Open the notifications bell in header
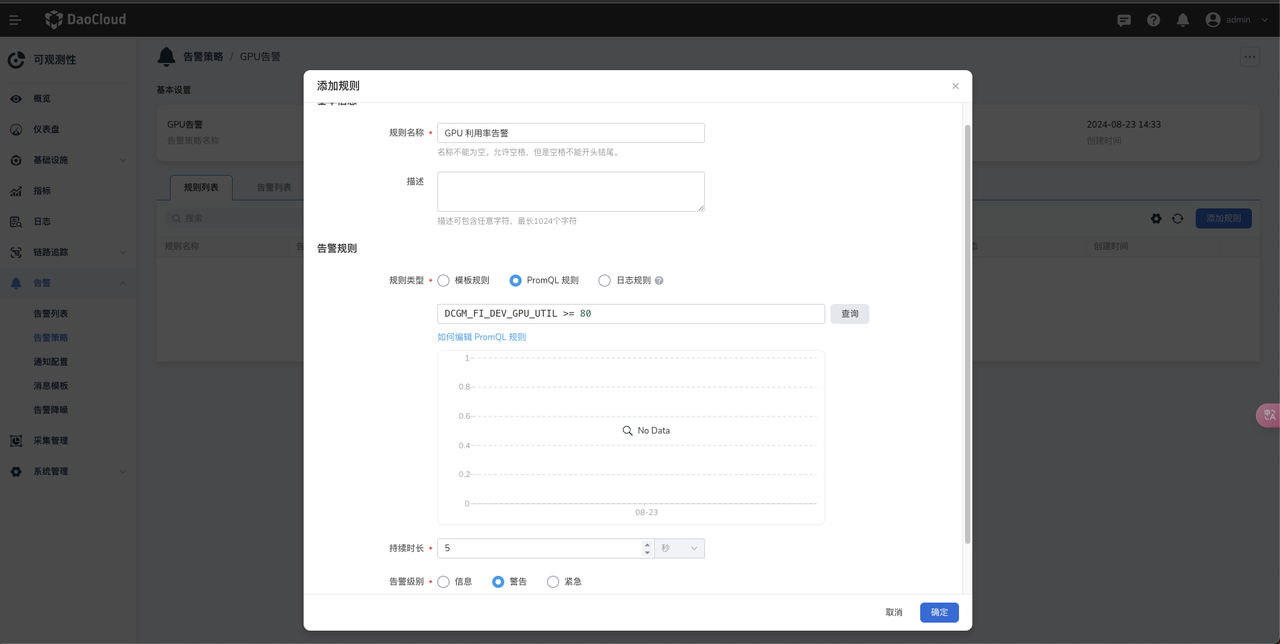The image size is (1280, 644). [x=1182, y=20]
